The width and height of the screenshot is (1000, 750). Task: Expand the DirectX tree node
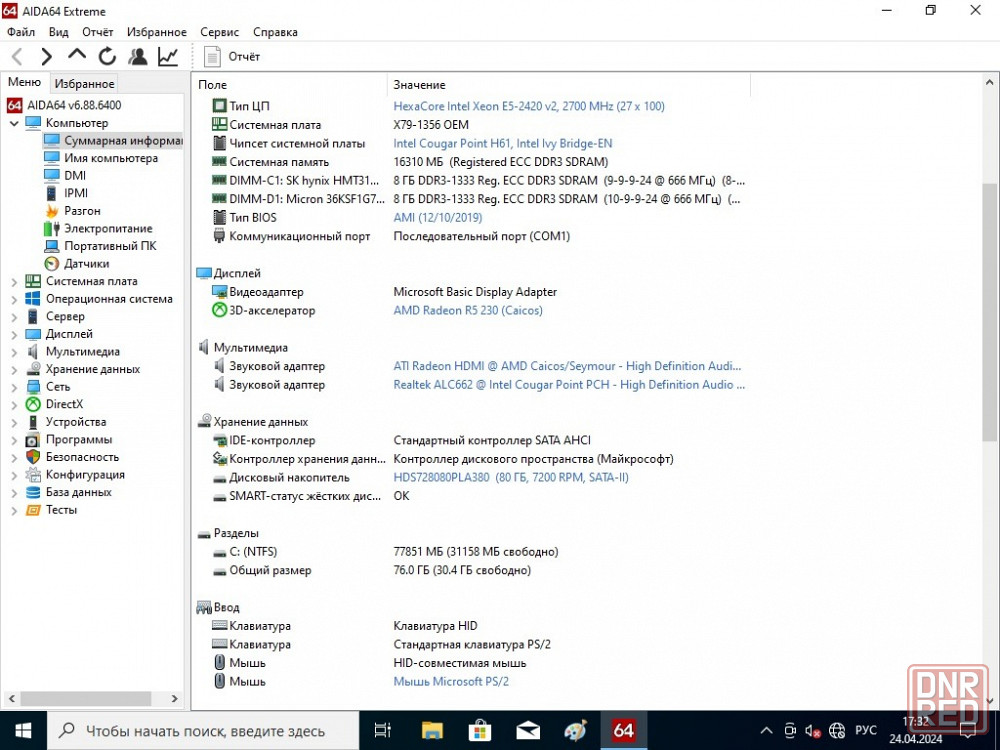pos(14,404)
